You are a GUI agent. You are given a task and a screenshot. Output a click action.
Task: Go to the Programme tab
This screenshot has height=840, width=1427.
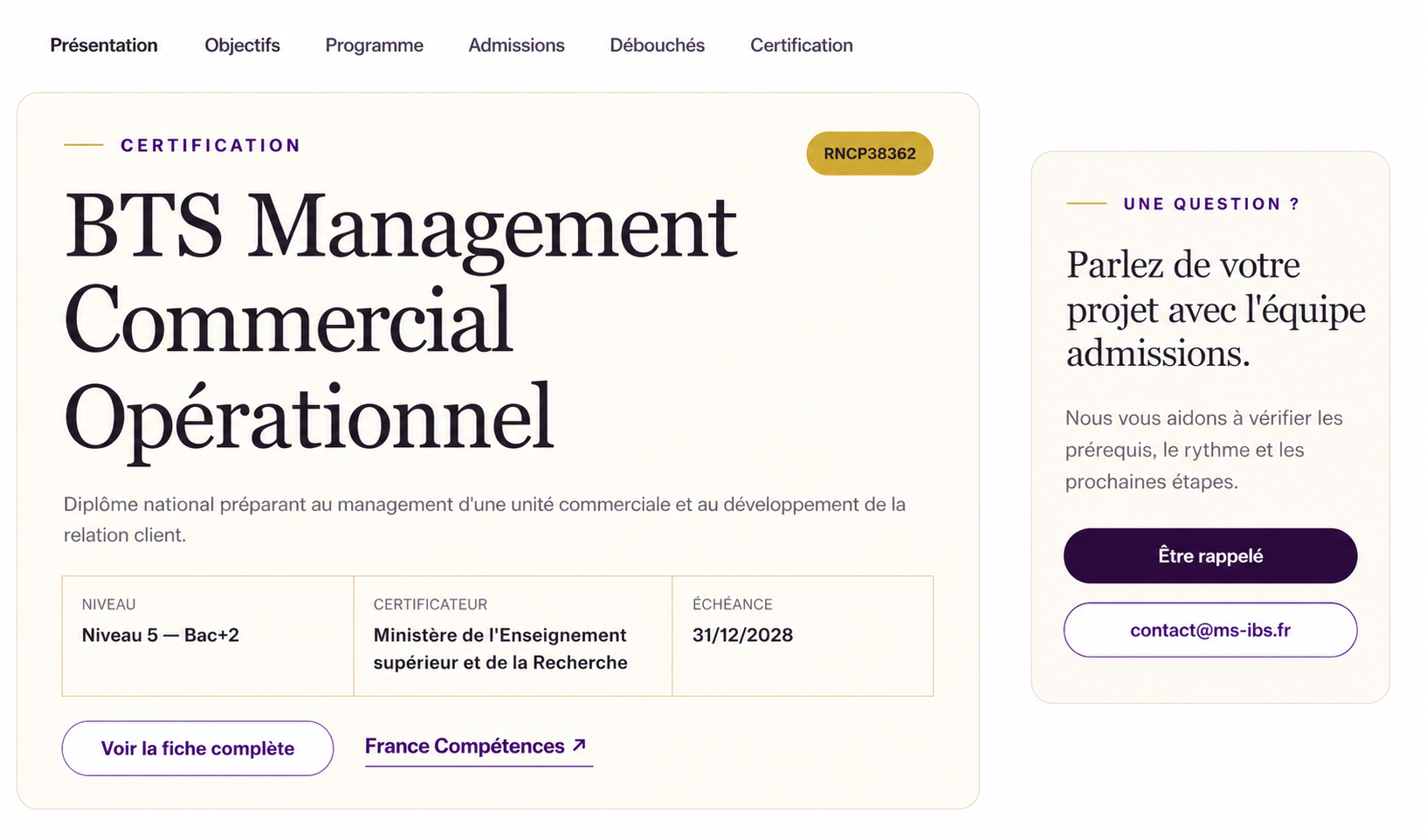pos(374,45)
